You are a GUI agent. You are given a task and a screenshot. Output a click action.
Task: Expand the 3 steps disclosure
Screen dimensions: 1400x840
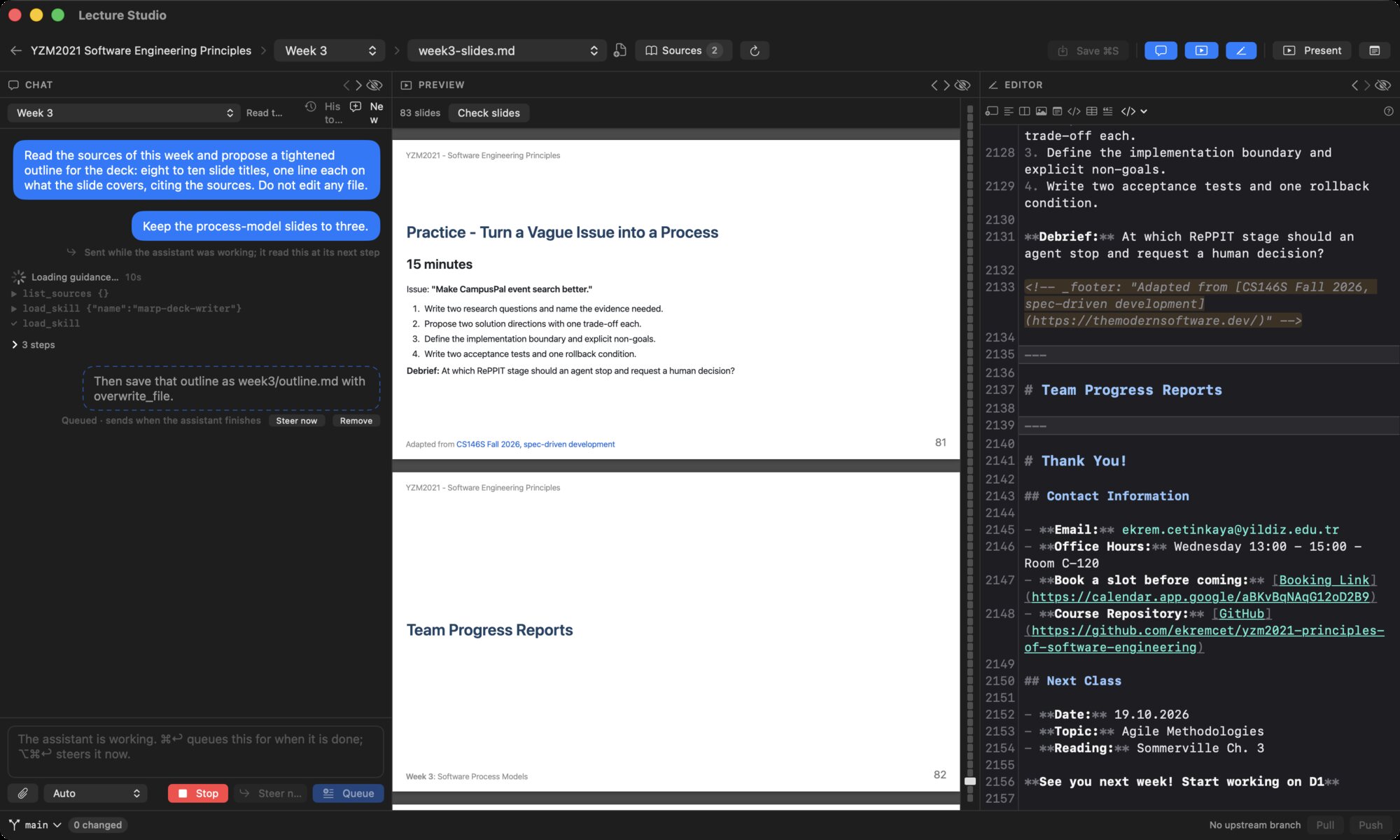point(33,344)
